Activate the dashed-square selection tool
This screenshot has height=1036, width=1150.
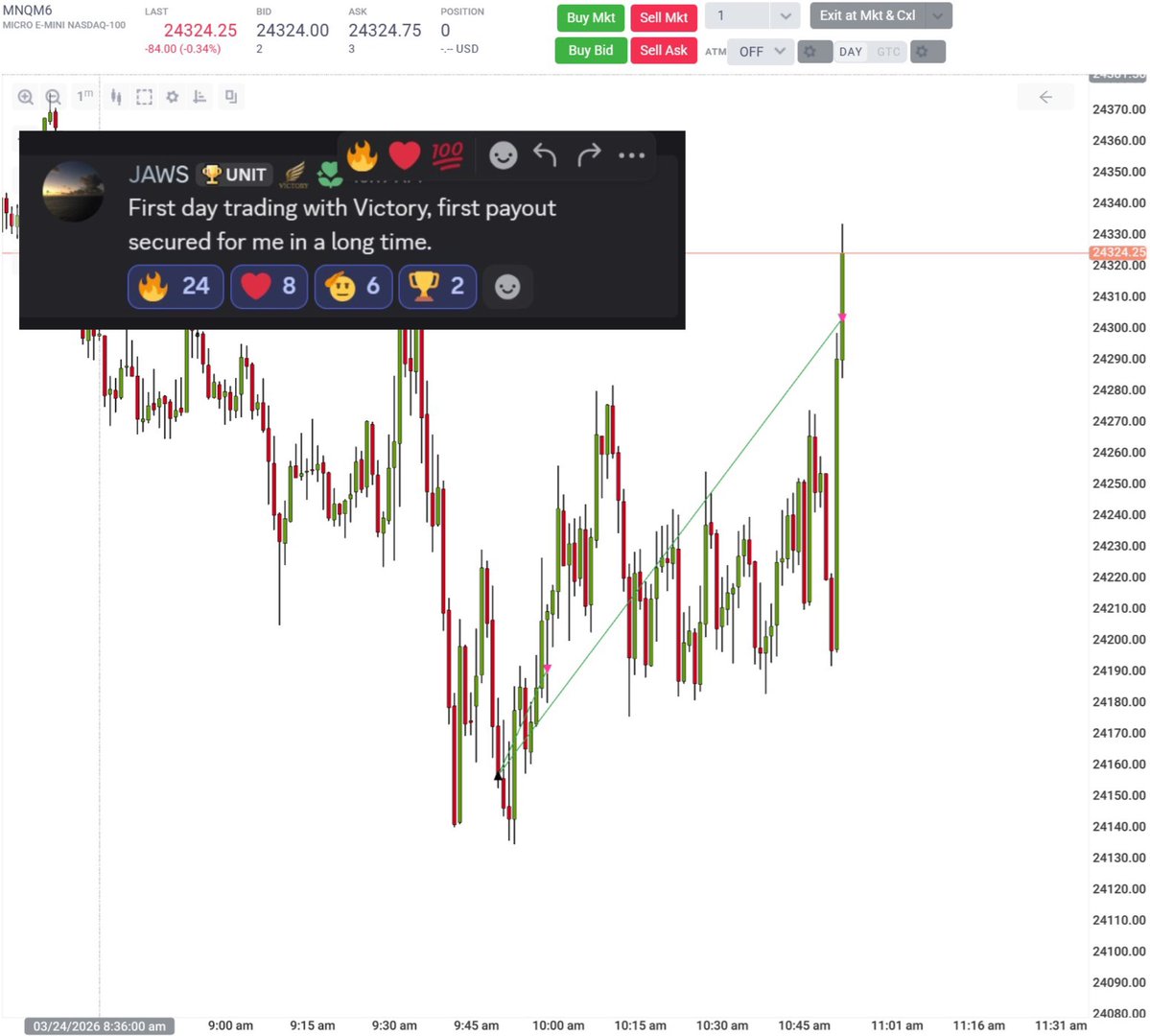click(x=145, y=97)
